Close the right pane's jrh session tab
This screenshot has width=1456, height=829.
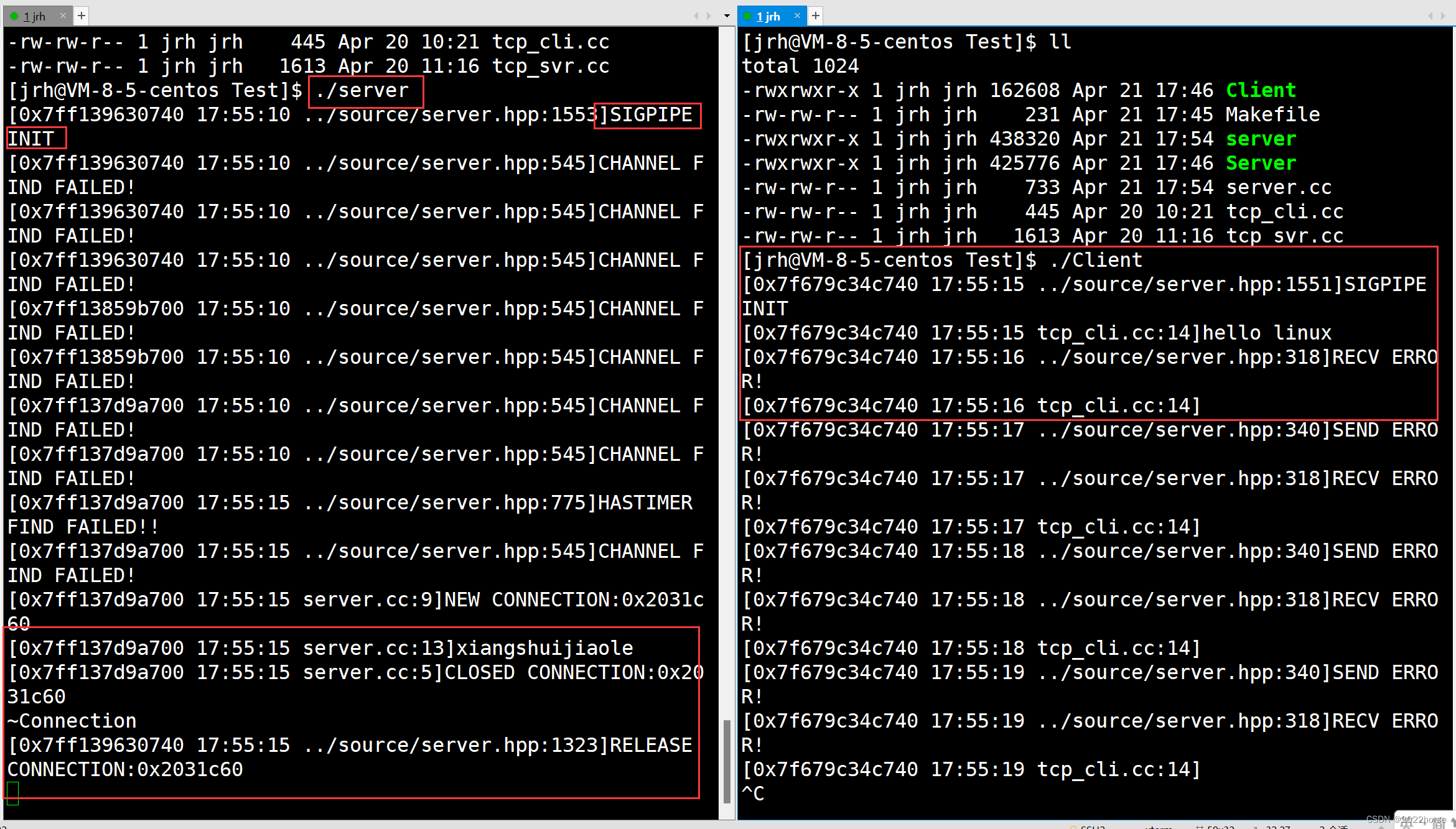(797, 16)
